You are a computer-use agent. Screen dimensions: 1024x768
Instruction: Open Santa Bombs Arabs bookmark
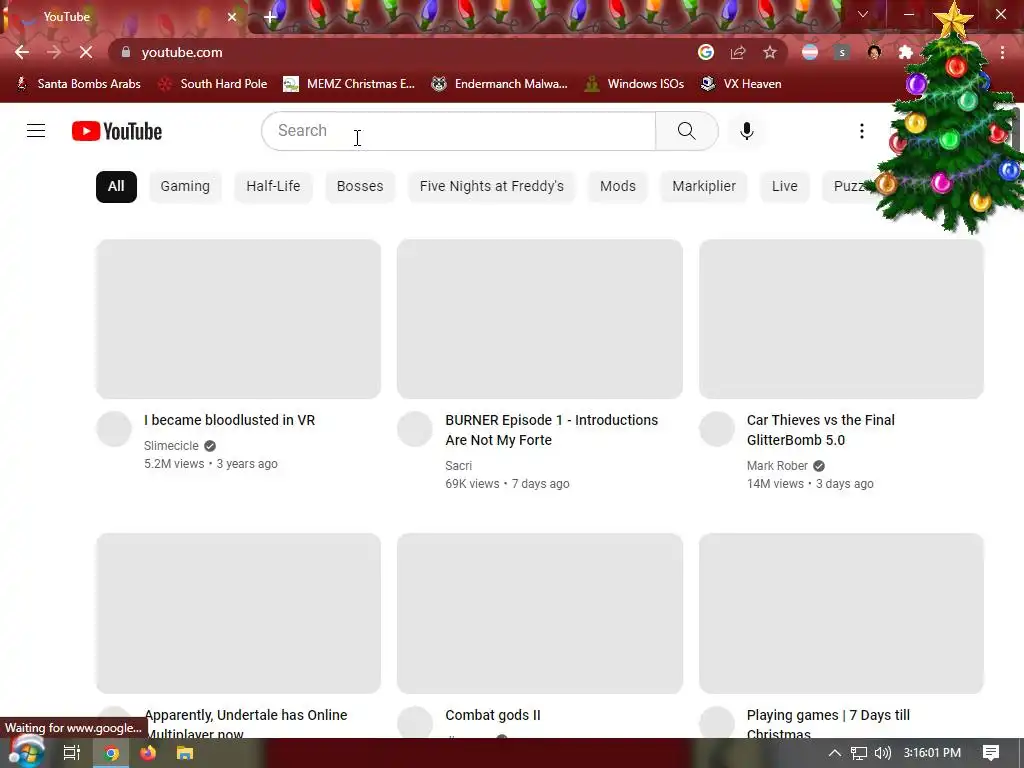[78, 84]
